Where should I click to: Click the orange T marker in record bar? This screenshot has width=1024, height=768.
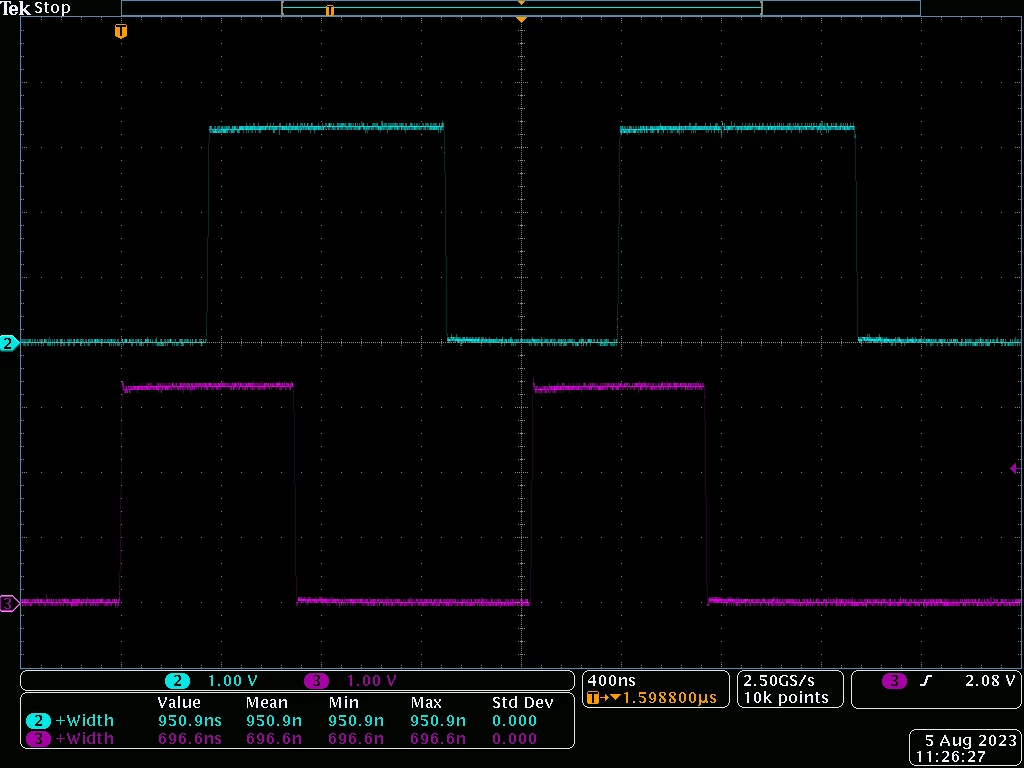[x=330, y=10]
